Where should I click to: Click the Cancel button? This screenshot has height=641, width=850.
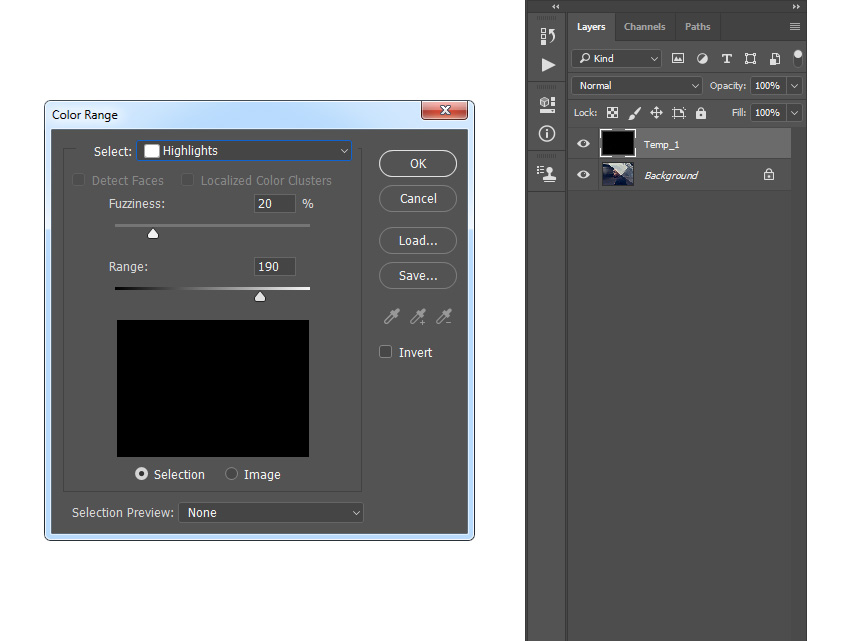418,198
